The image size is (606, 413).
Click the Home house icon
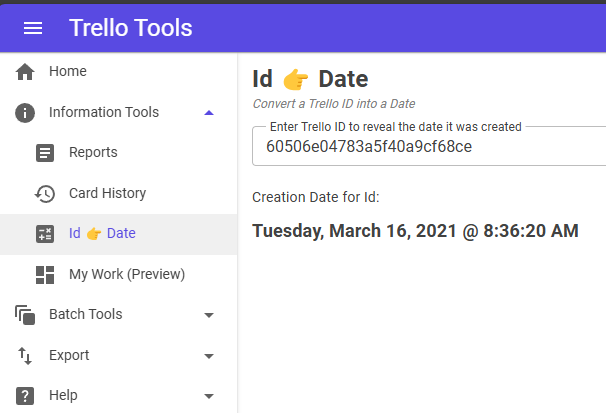tap(25, 72)
